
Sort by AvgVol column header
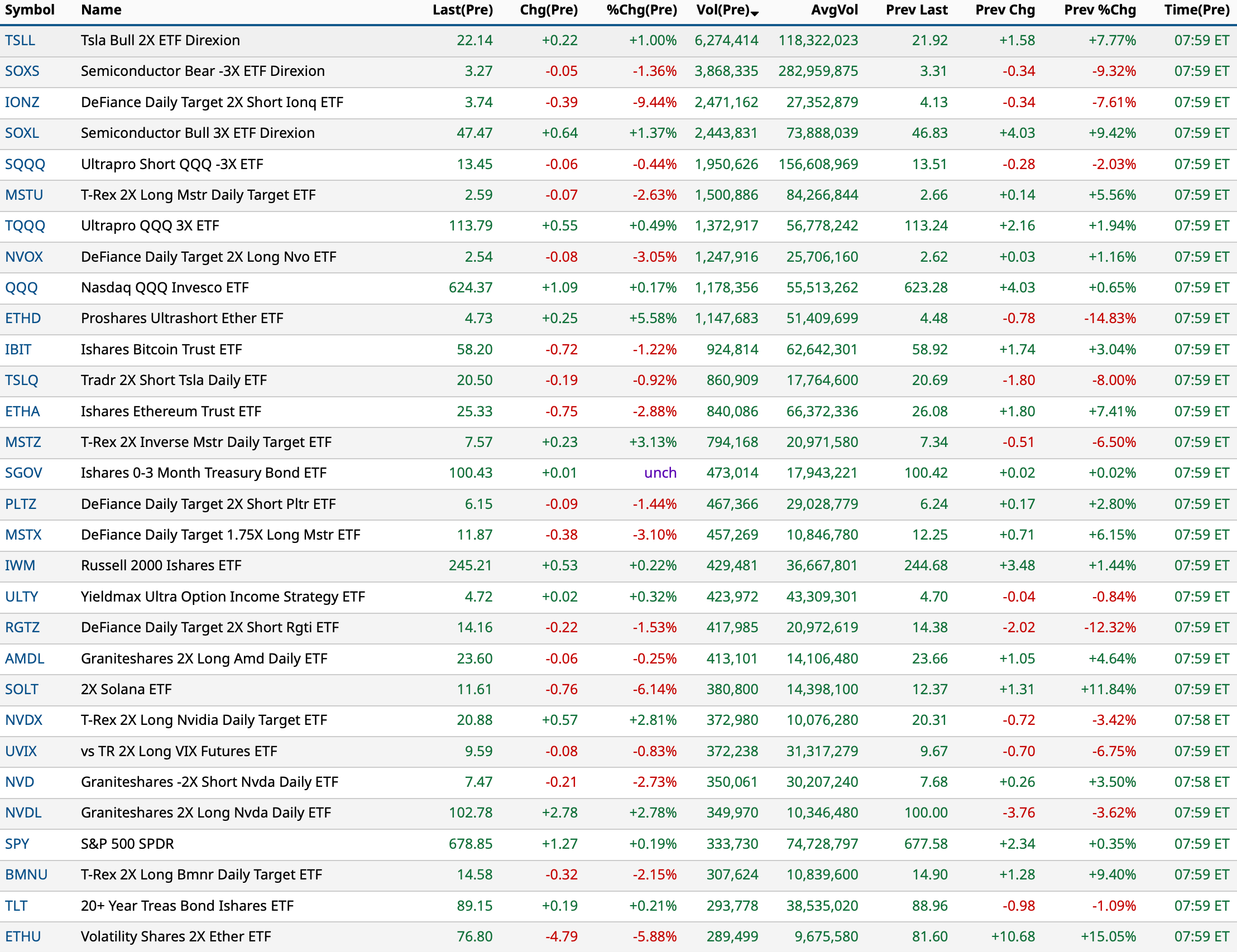tap(834, 9)
